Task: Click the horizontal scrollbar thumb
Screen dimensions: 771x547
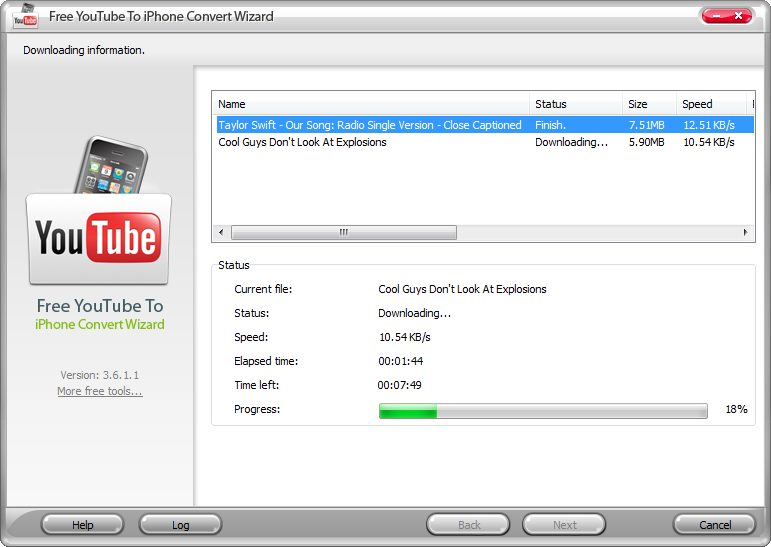Action: tap(344, 232)
